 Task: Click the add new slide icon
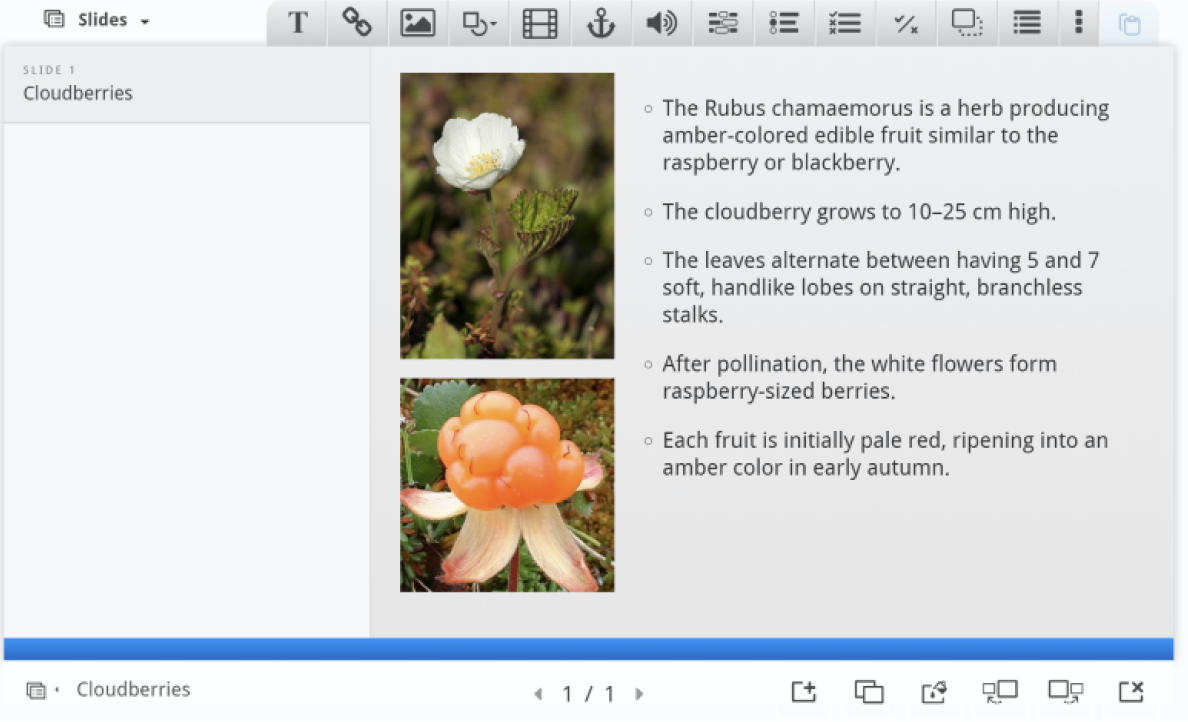pos(804,691)
